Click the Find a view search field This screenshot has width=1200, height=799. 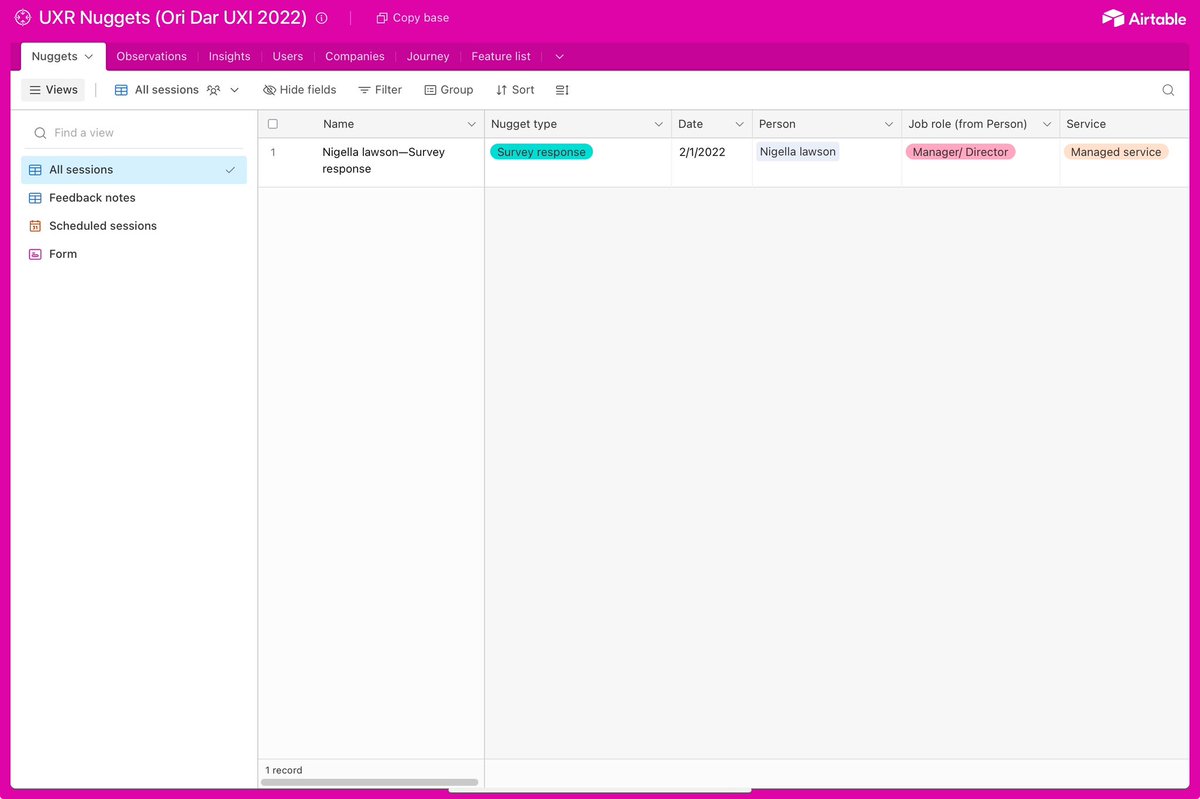click(x=134, y=133)
